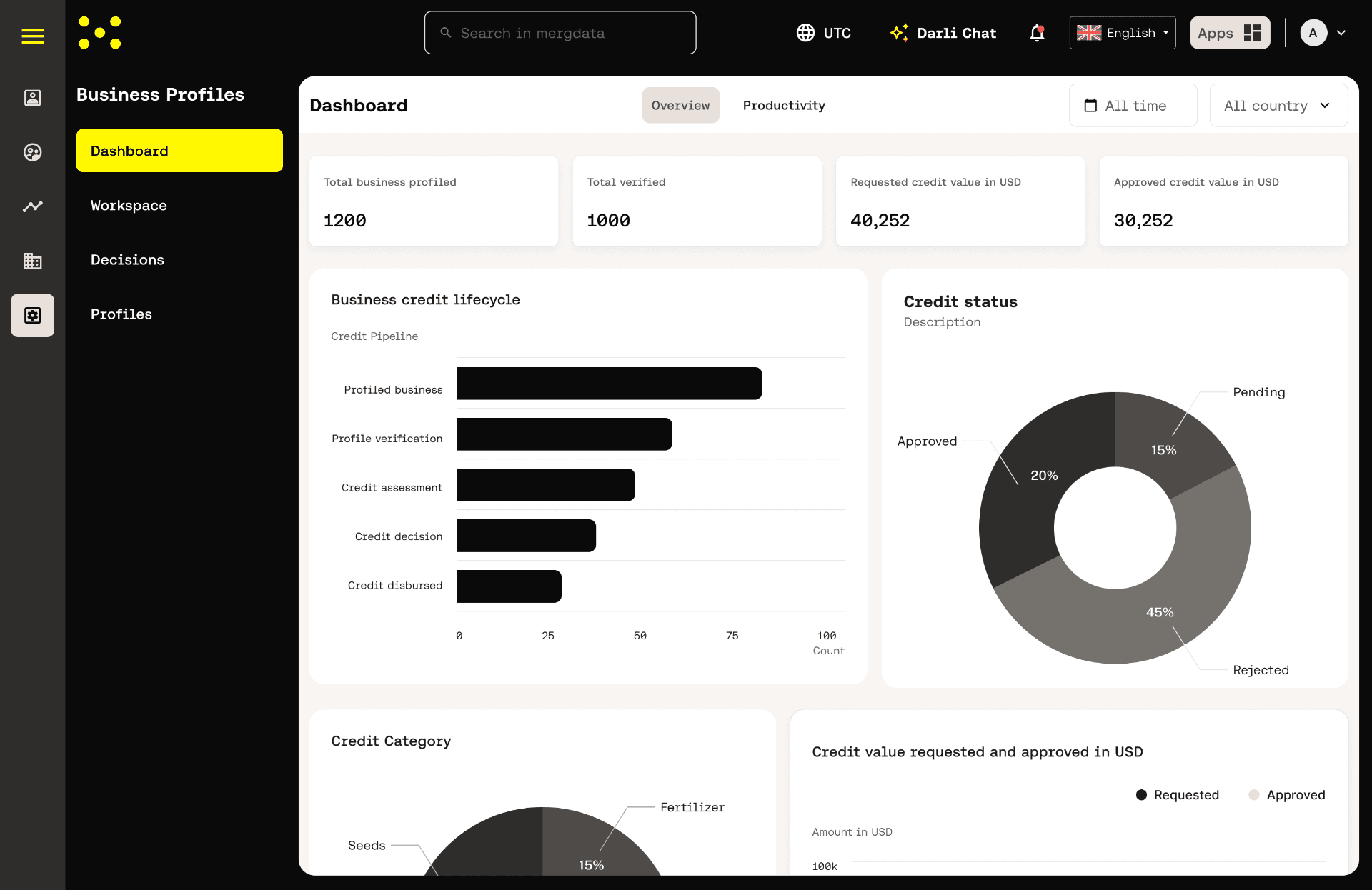Image resolution: width=1372 pixels, height=890 pixels.
Task: Open the contact card sidebar icon
Action: pyautogui.click(x=32, y=98)
